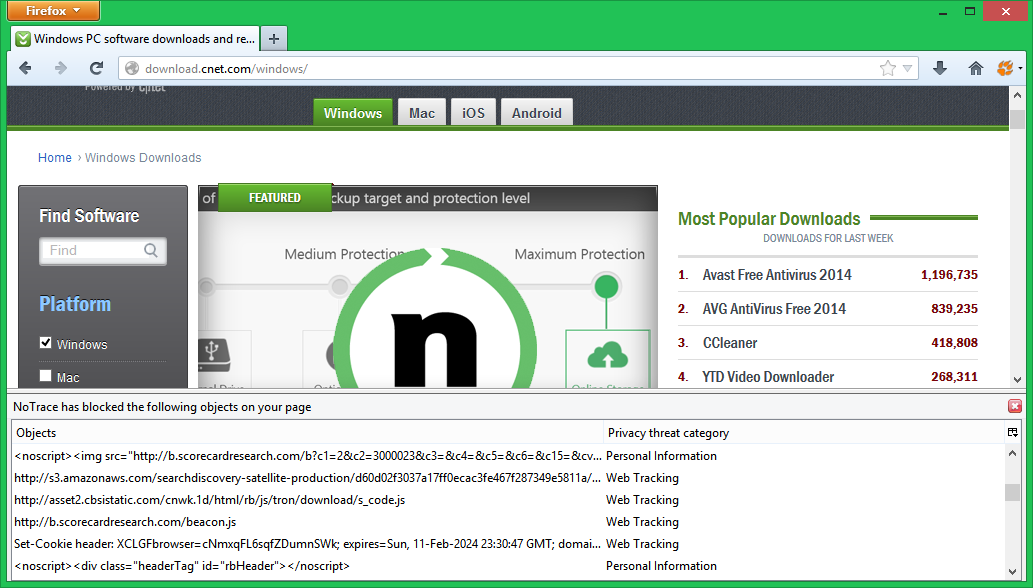This screenshot has height=588, width=1033.
Task: Select the asset2.cbsistatic.com s_code.js row
Action: click(509, 500)
